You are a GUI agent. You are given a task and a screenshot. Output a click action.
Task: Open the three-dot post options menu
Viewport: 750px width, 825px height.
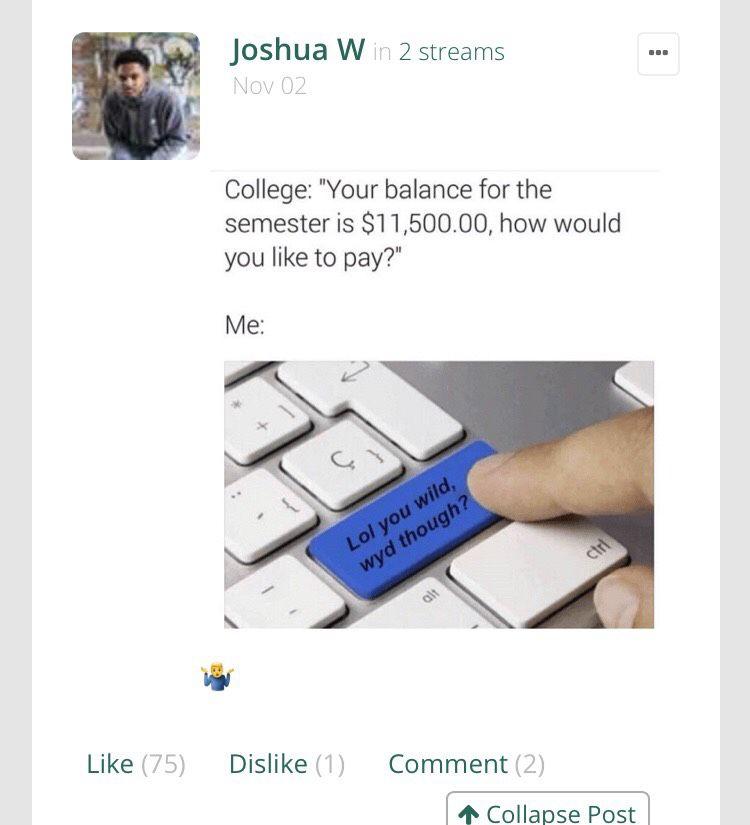click(x=658, y=54)
